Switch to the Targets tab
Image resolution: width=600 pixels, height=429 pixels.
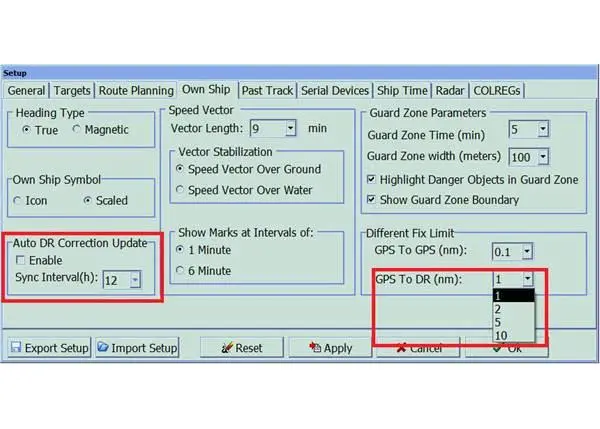point(72,91)
